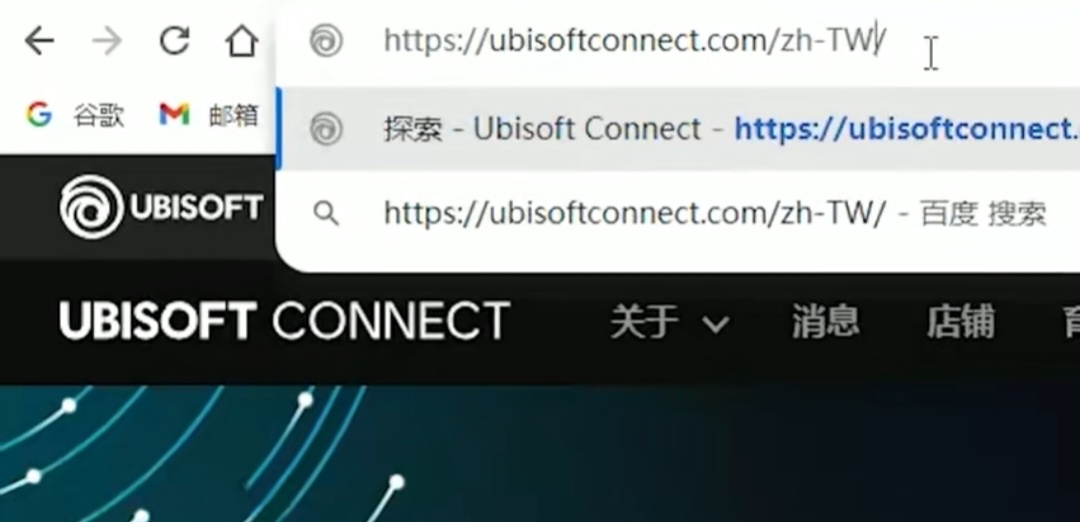Open the 消息 navigation link
Screen dimensions: 1080x522
coord(825,322)
